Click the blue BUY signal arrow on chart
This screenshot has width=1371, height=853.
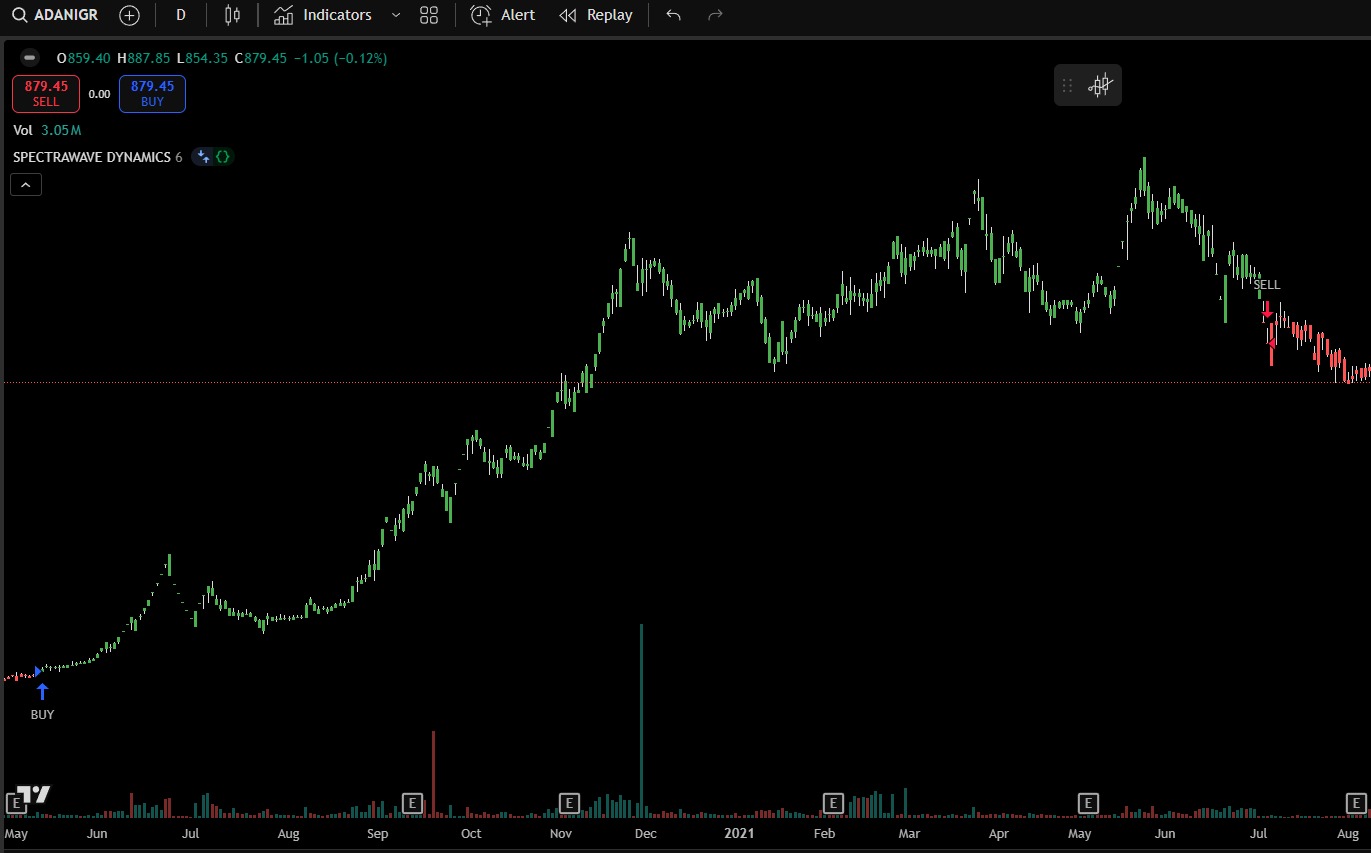[x=42, y=690]
